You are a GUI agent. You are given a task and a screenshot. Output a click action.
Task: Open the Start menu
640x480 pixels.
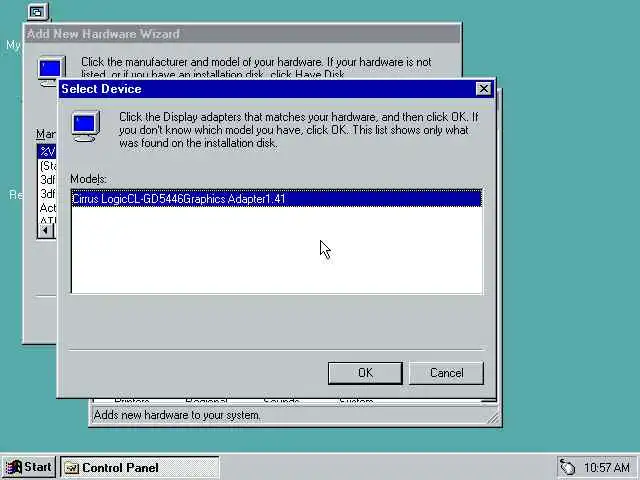[29, 467]
